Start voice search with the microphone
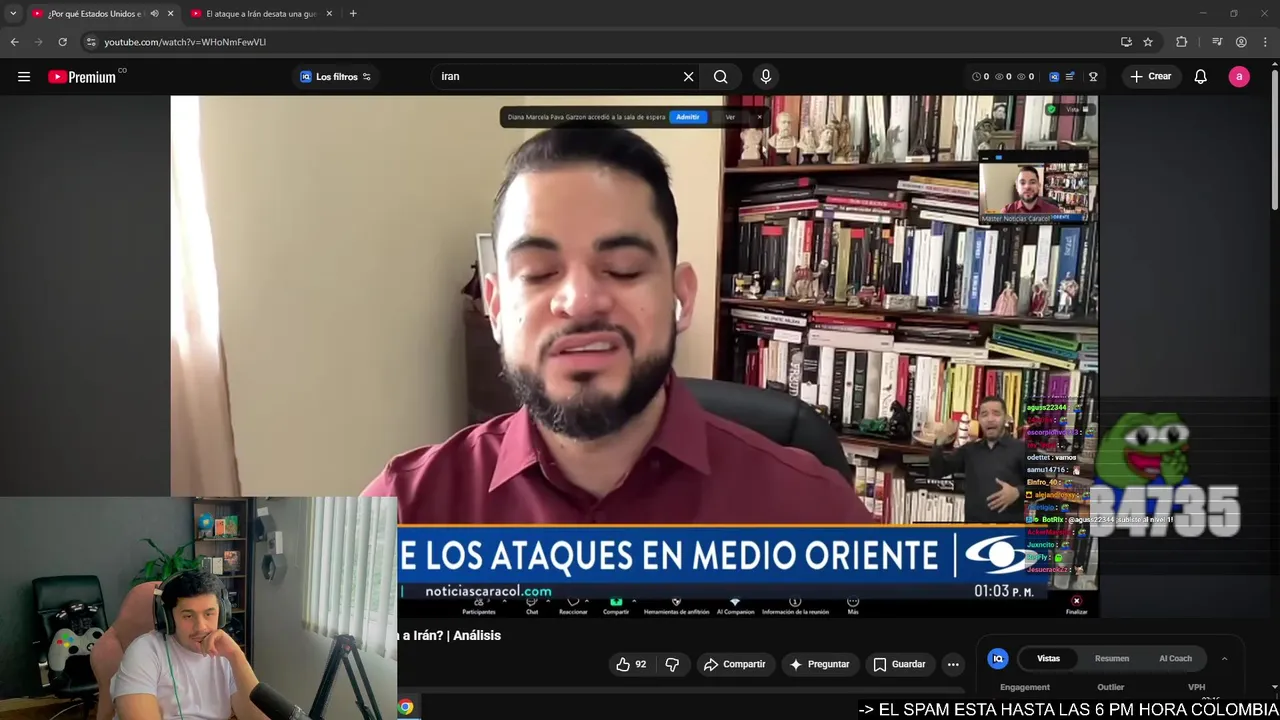The width and height of the screenshot is (1280, 720). pos(766,77)
